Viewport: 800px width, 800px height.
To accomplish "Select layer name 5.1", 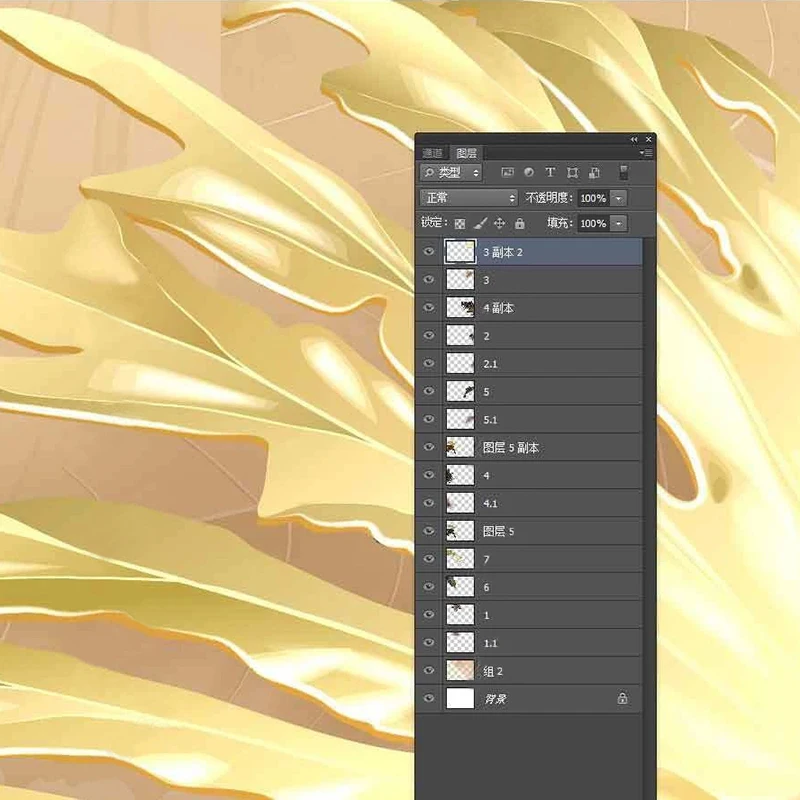I will [x=490, y=420].
